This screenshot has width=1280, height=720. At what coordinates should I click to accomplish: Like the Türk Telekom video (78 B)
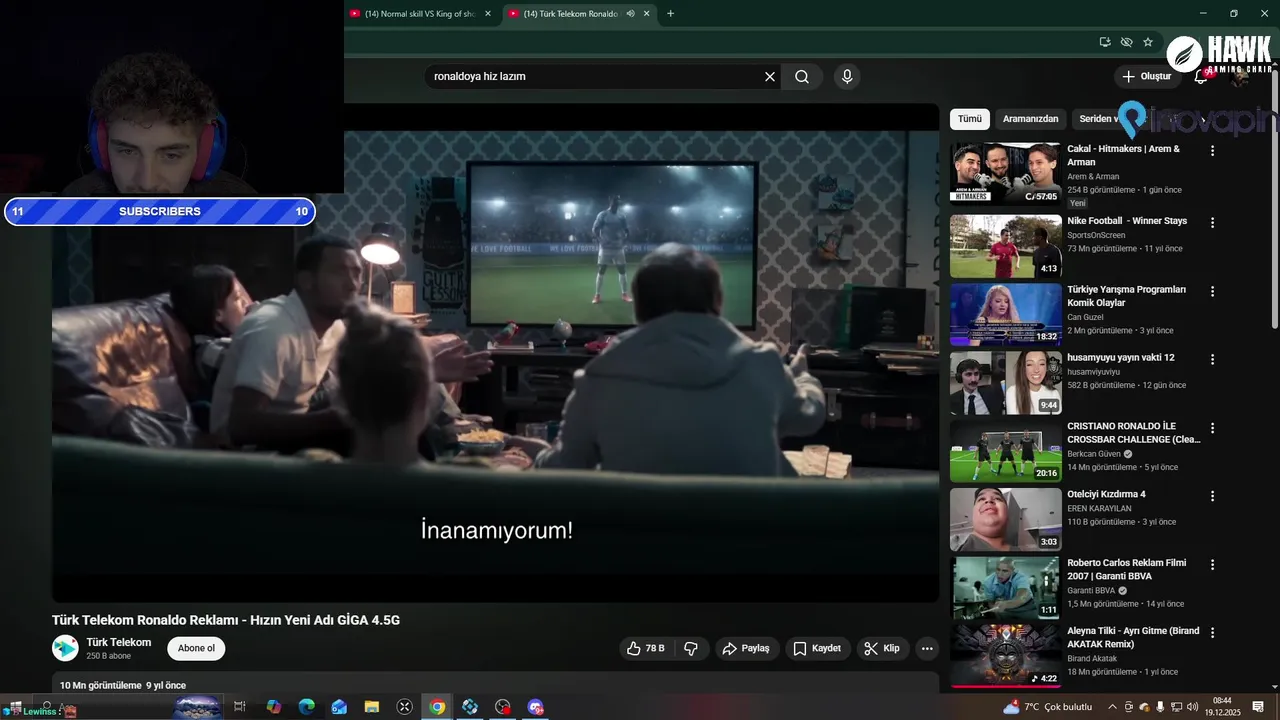pyautogui.click(x=646, y=648)
